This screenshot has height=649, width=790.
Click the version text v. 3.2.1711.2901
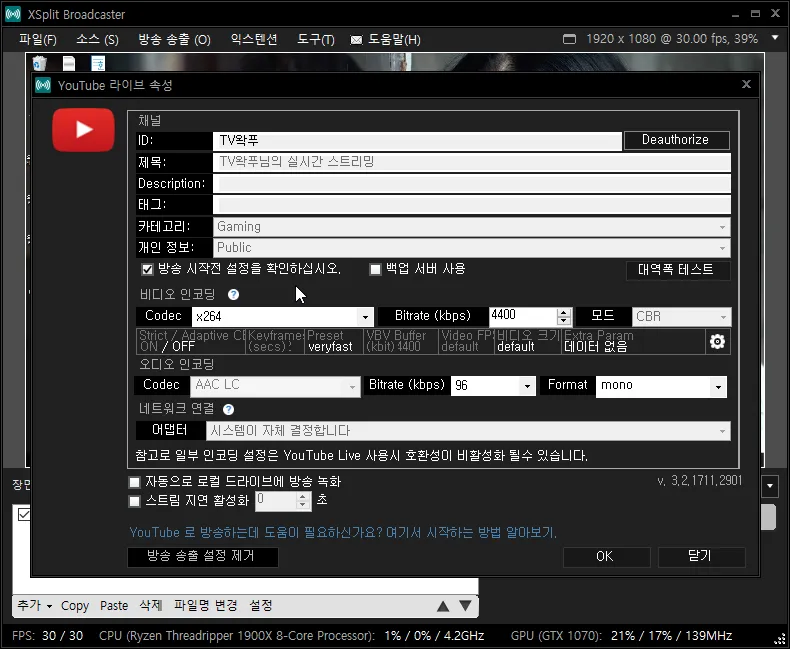click(699, 481)
